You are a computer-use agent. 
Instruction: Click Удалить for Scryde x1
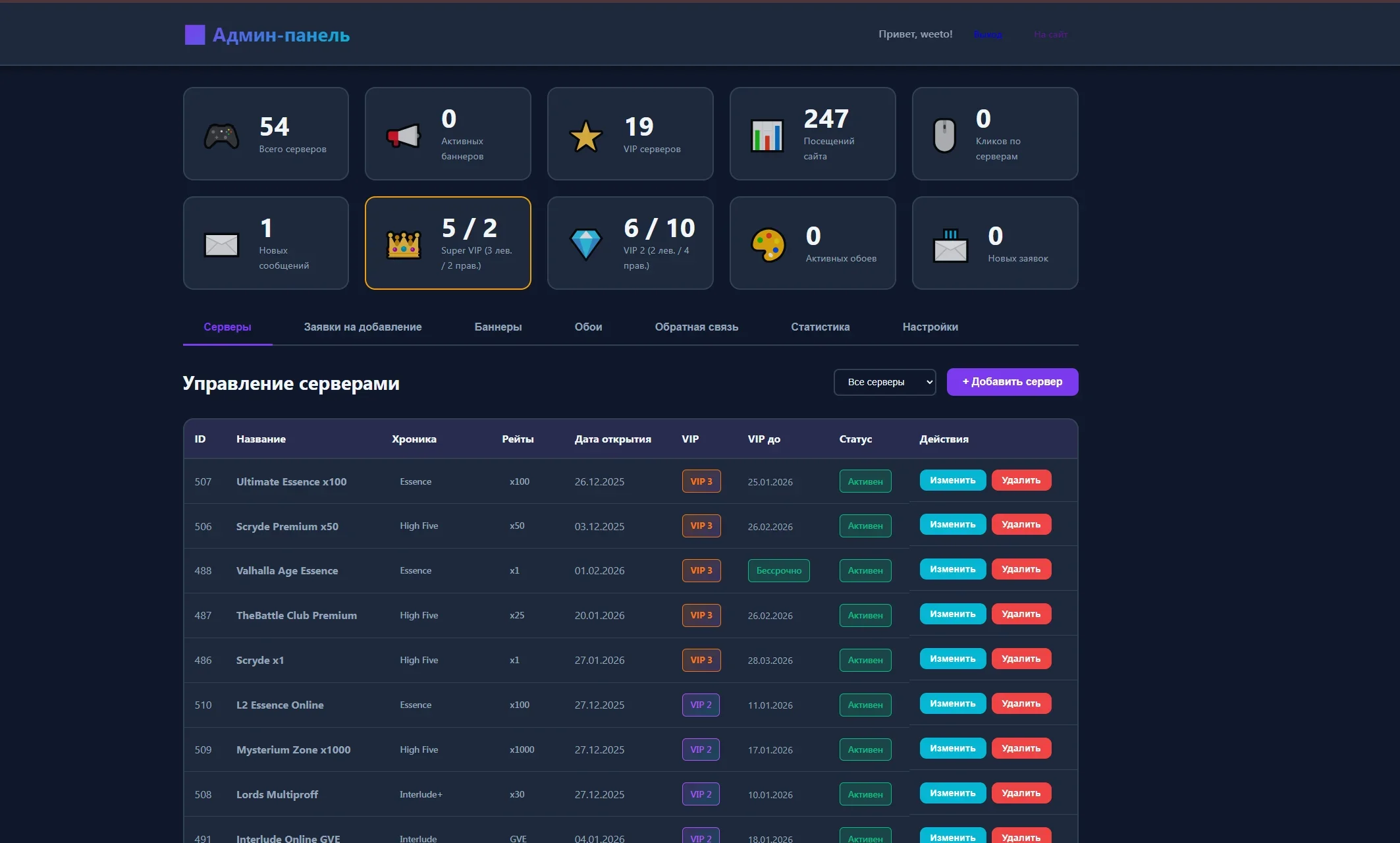1021,659
